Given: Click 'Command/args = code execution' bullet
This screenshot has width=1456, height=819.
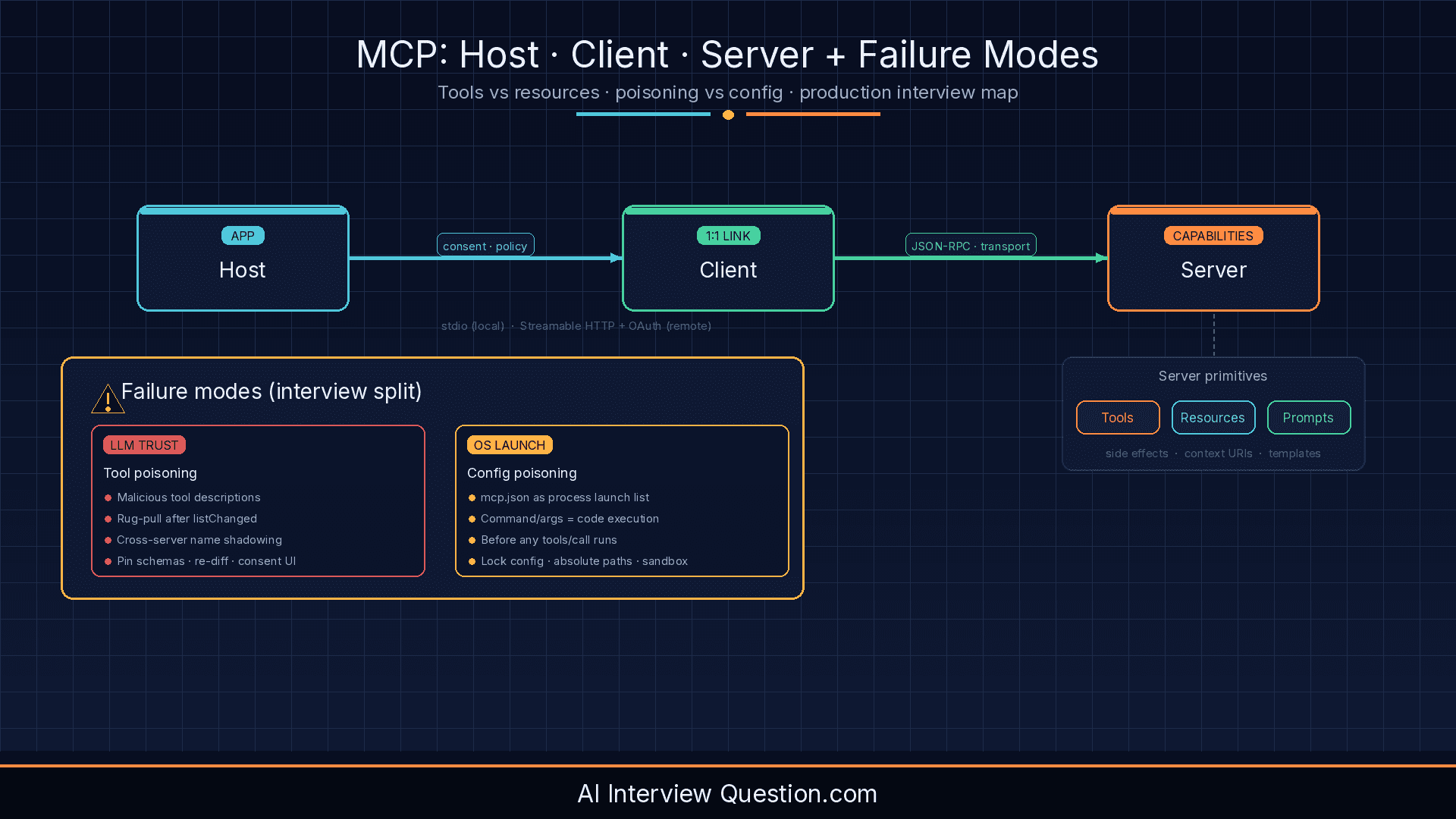Looking at the screenshot, I should point(563,519).
